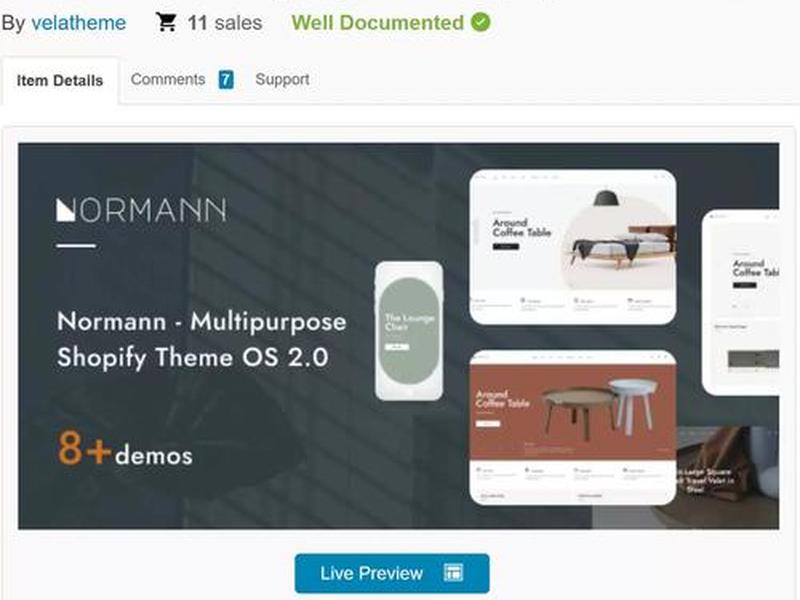Click the partially visible demo on right edge

[x=741, y=302]
